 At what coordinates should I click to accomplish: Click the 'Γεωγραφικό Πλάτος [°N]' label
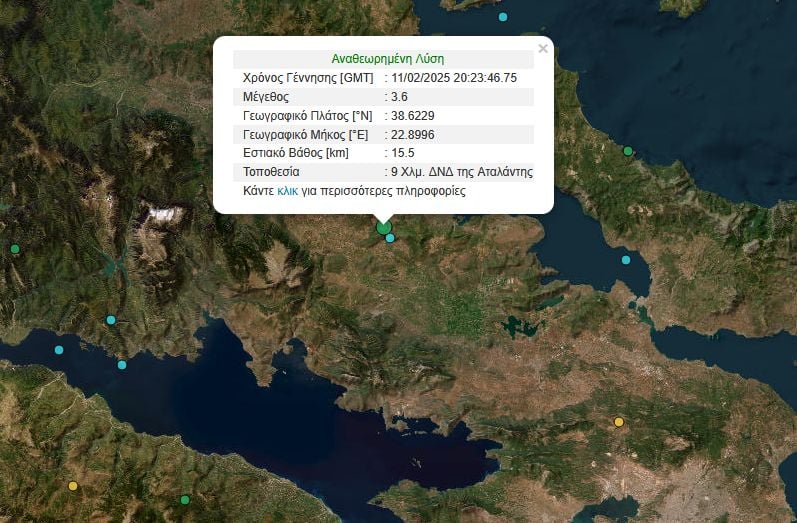[308, 115]
